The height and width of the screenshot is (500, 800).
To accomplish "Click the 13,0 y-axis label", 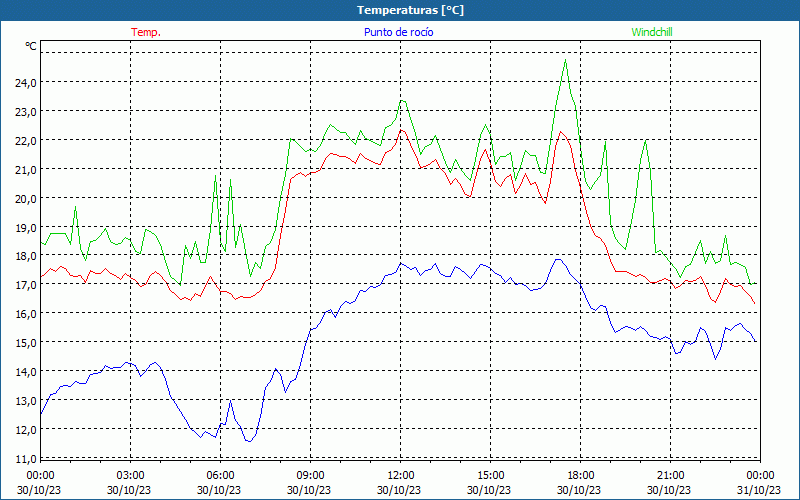I will point(26,401).
